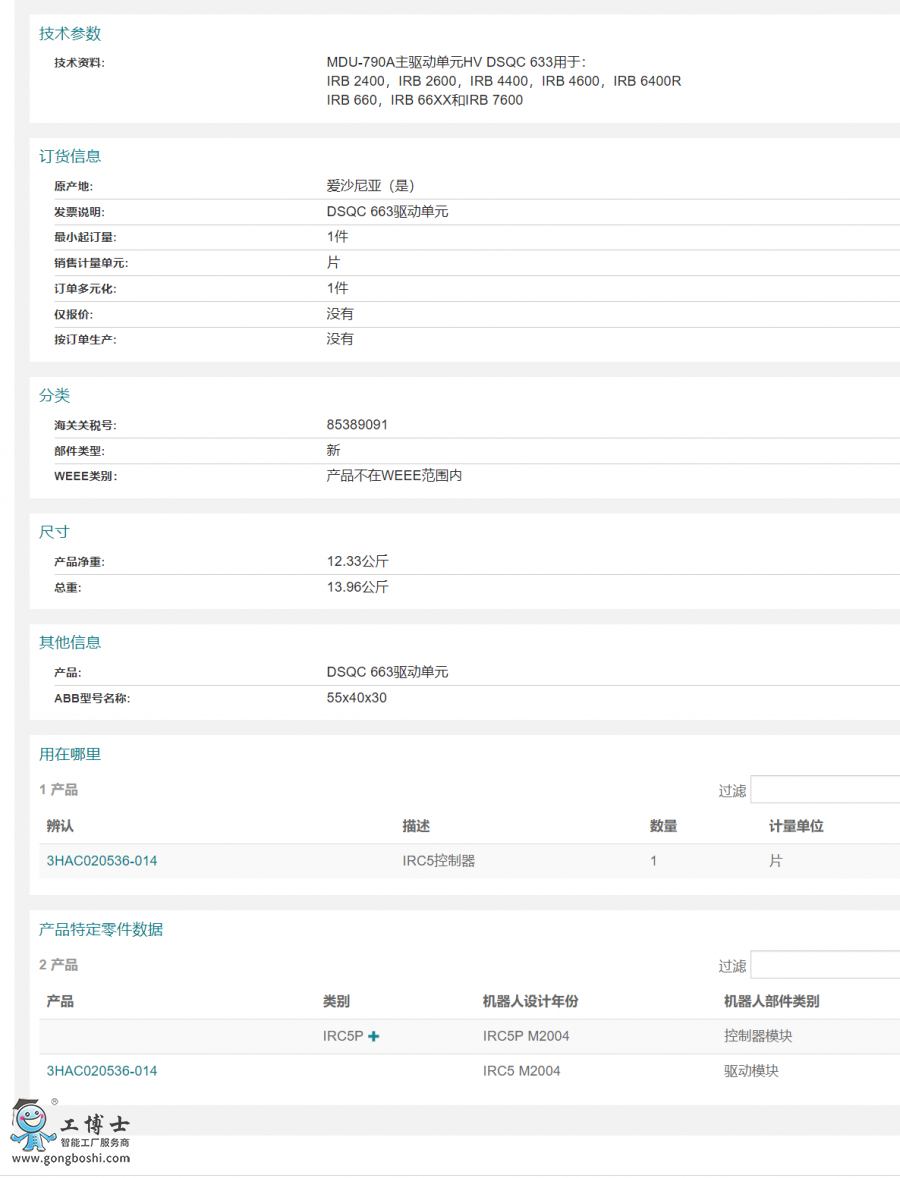Screen dimensions: 900x1178
Task: Sort by the 计量单位 column header
Action: [x=796, y=826]
